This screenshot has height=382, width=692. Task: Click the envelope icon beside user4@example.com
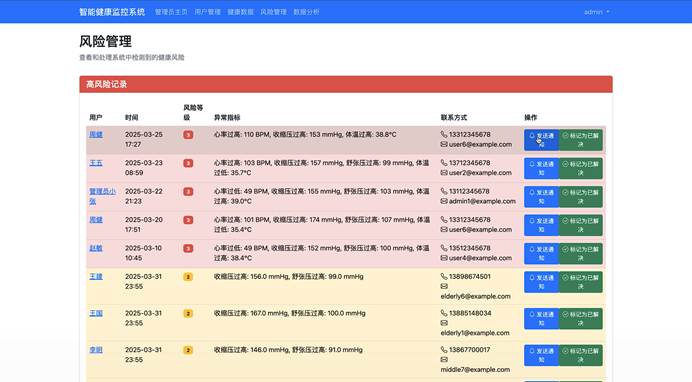tap(444, 258)
